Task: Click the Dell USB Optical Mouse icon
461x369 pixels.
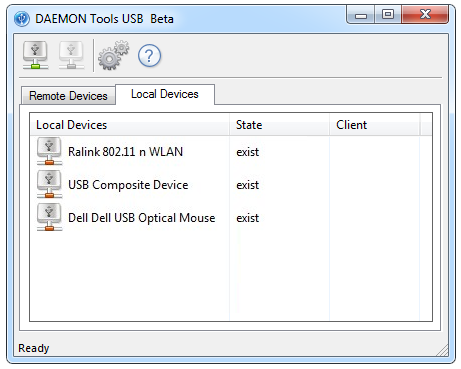Action: coord(49,217)
